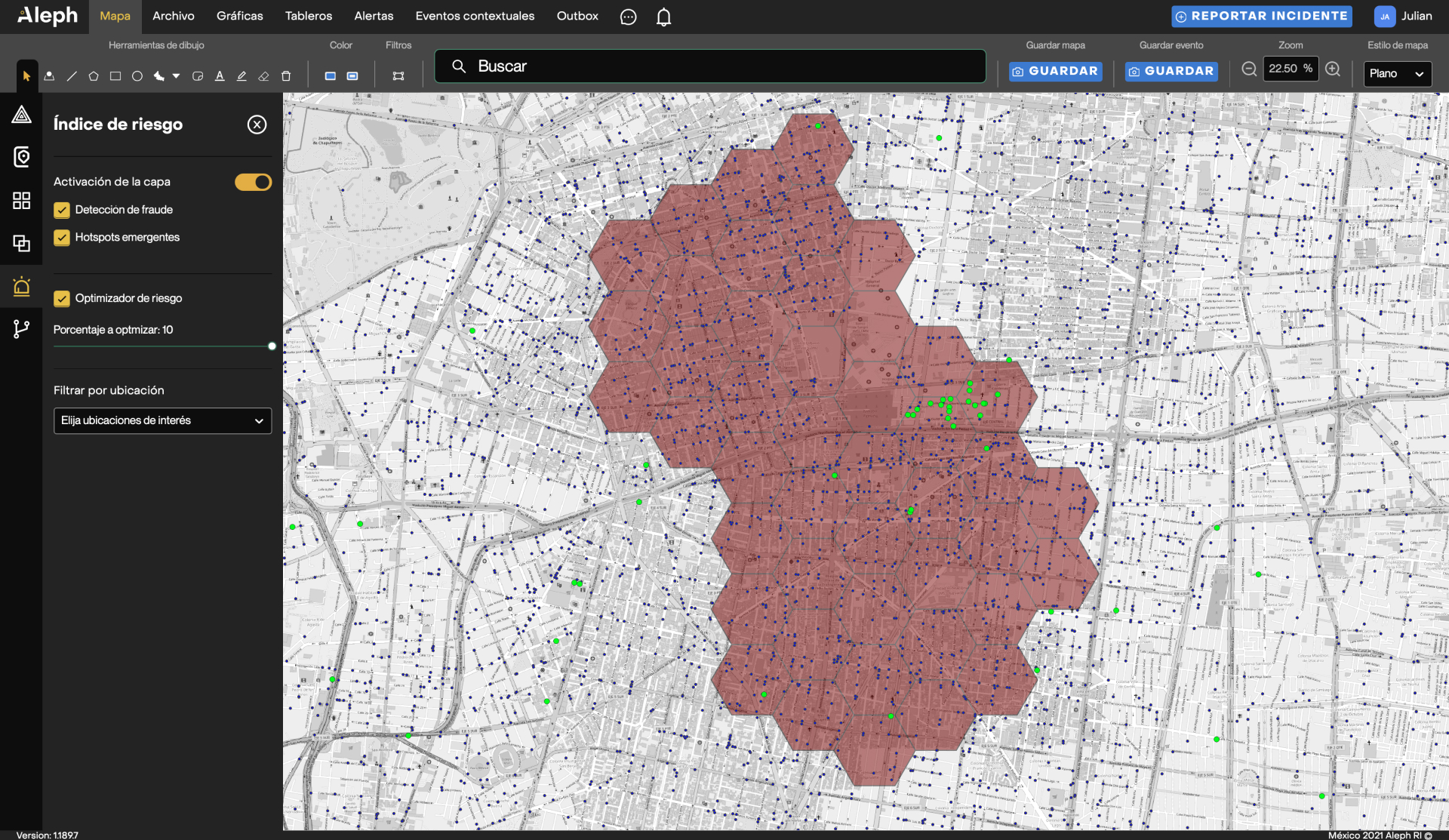Uncheck Optimizador de riesgo checkbox

click(62, 299)
